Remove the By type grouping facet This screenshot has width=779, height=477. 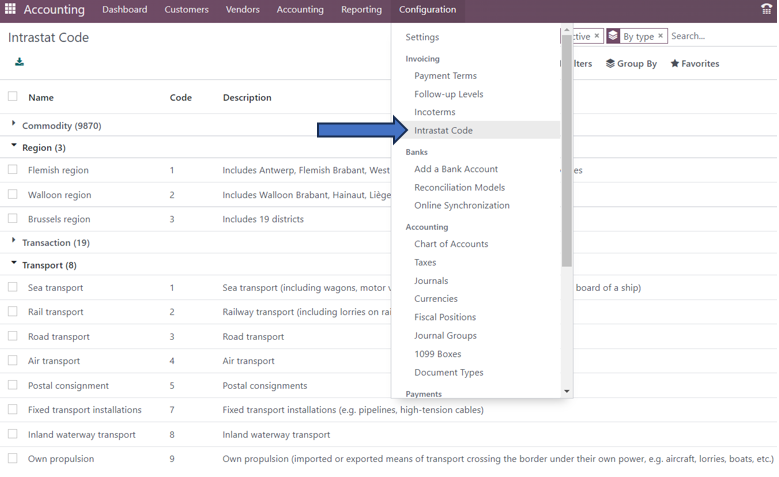[661, 36]
